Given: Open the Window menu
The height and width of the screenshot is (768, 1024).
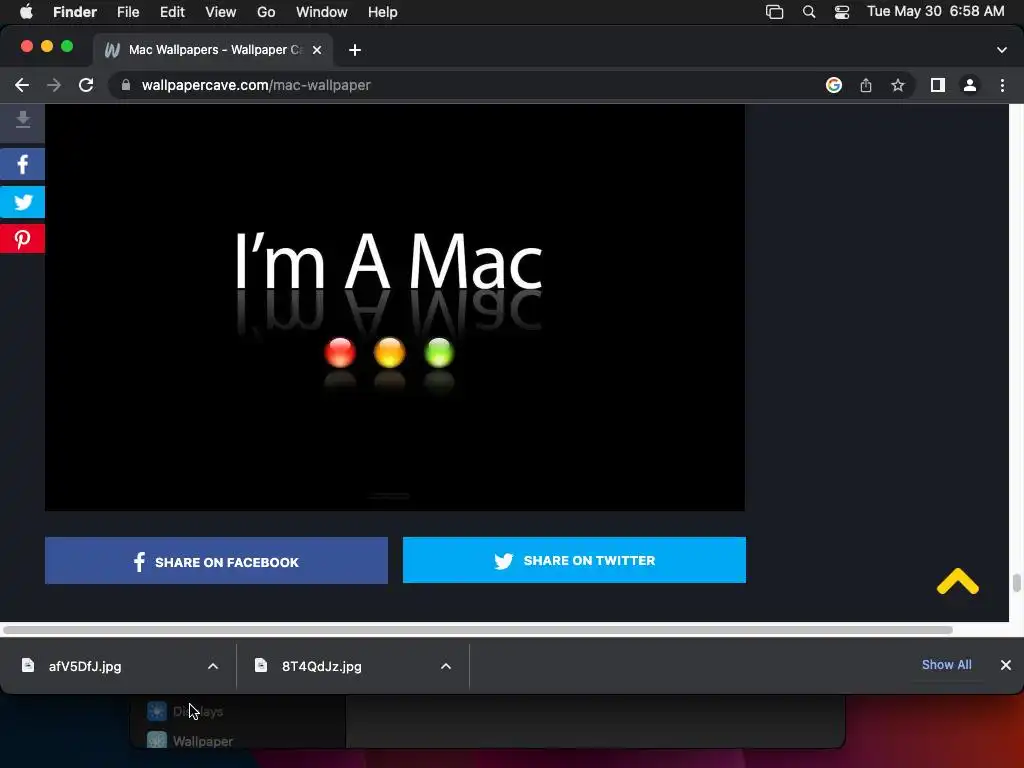Looking at the screenshot, I should coord(322,12).
